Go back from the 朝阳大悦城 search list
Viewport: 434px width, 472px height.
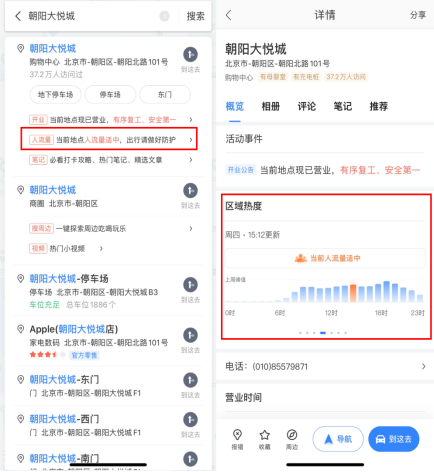coord(18,16)
